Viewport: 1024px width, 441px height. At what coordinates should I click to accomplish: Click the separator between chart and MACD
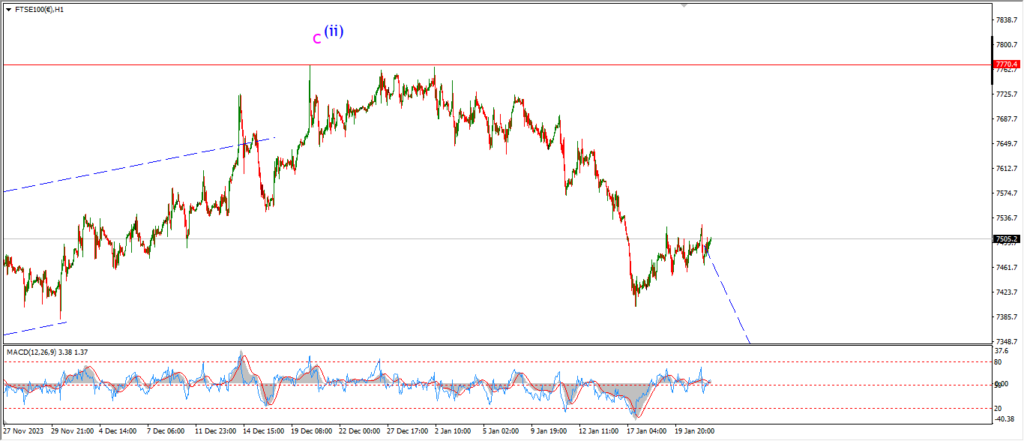500,345
